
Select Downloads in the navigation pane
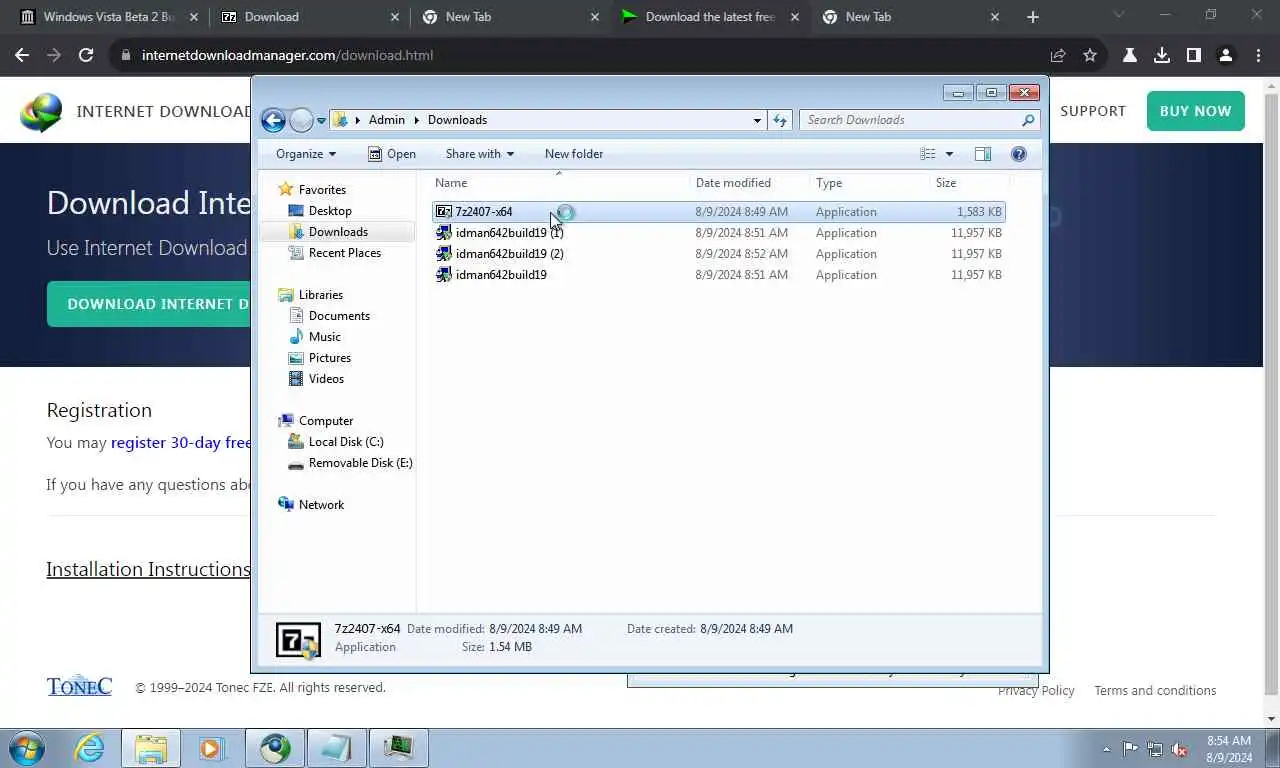pos(337,232)
